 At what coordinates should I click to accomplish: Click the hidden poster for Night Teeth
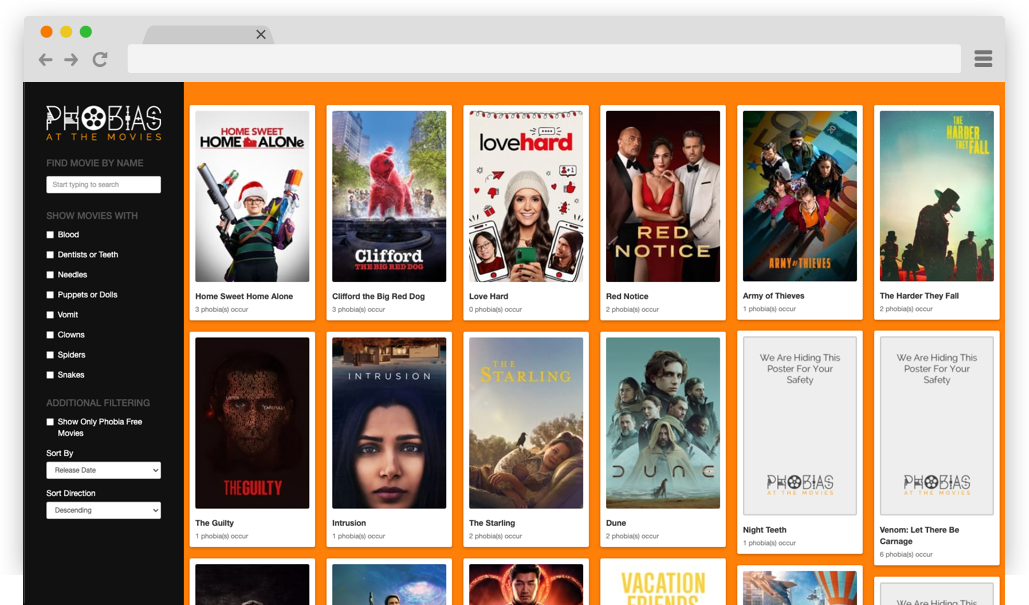[800, 426]
